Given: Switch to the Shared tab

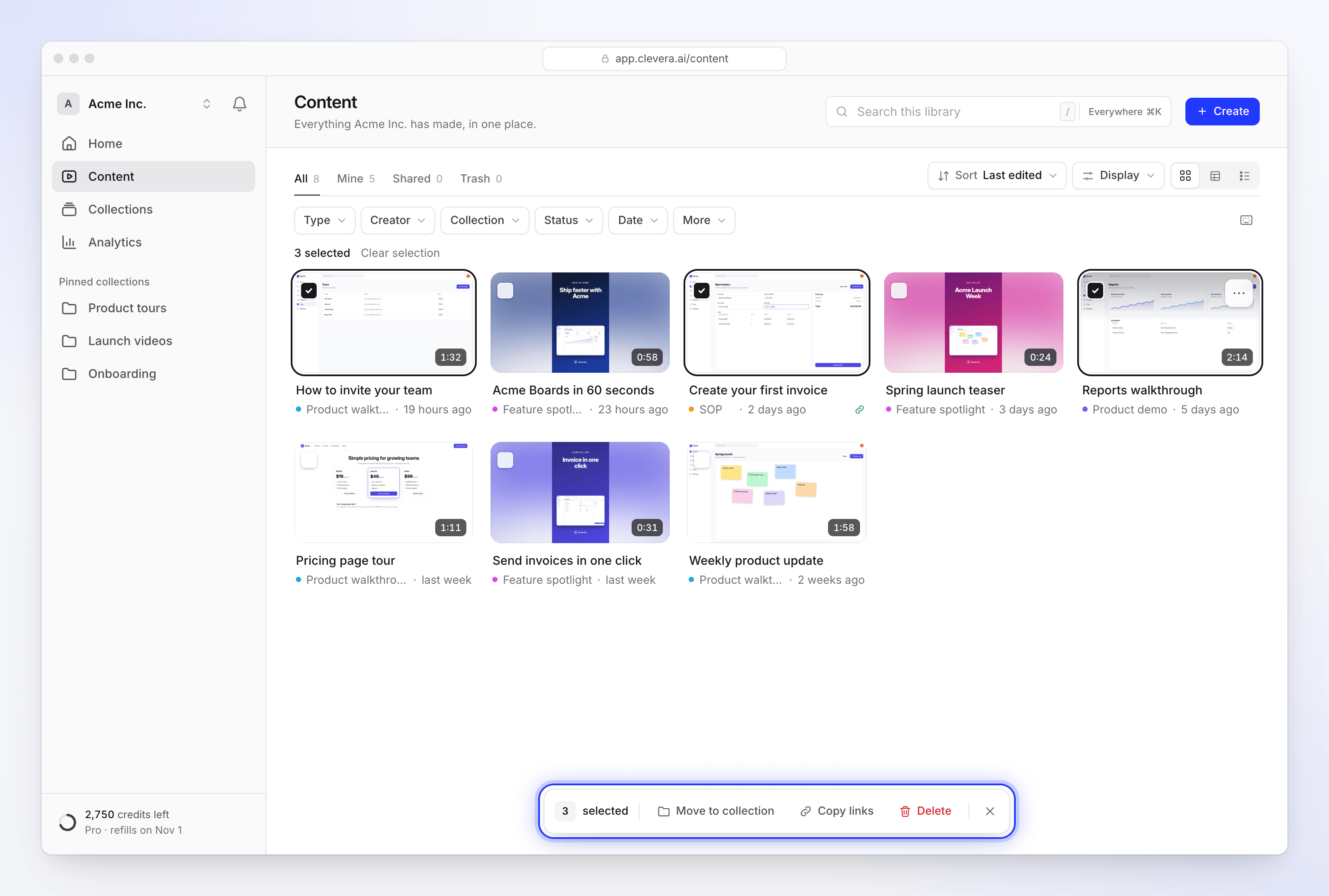Looking at the screenshot, I should pos(417,179).
